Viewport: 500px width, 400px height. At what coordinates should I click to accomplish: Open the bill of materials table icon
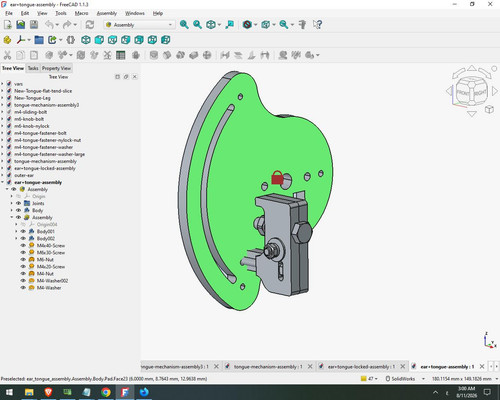(x=121, y=55)
